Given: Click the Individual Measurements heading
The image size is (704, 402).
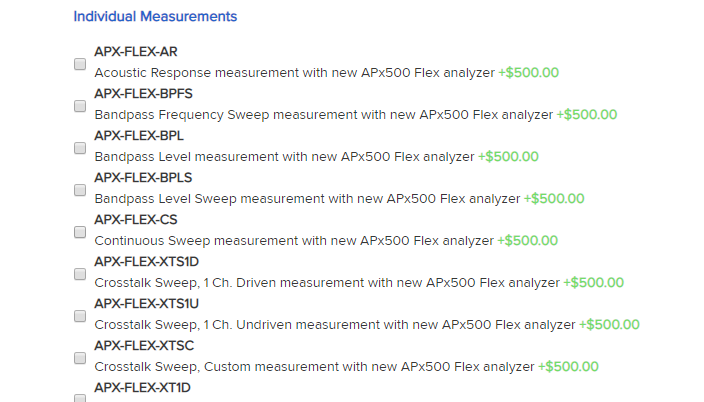Looking at the screenshot, I should (155, 17).
